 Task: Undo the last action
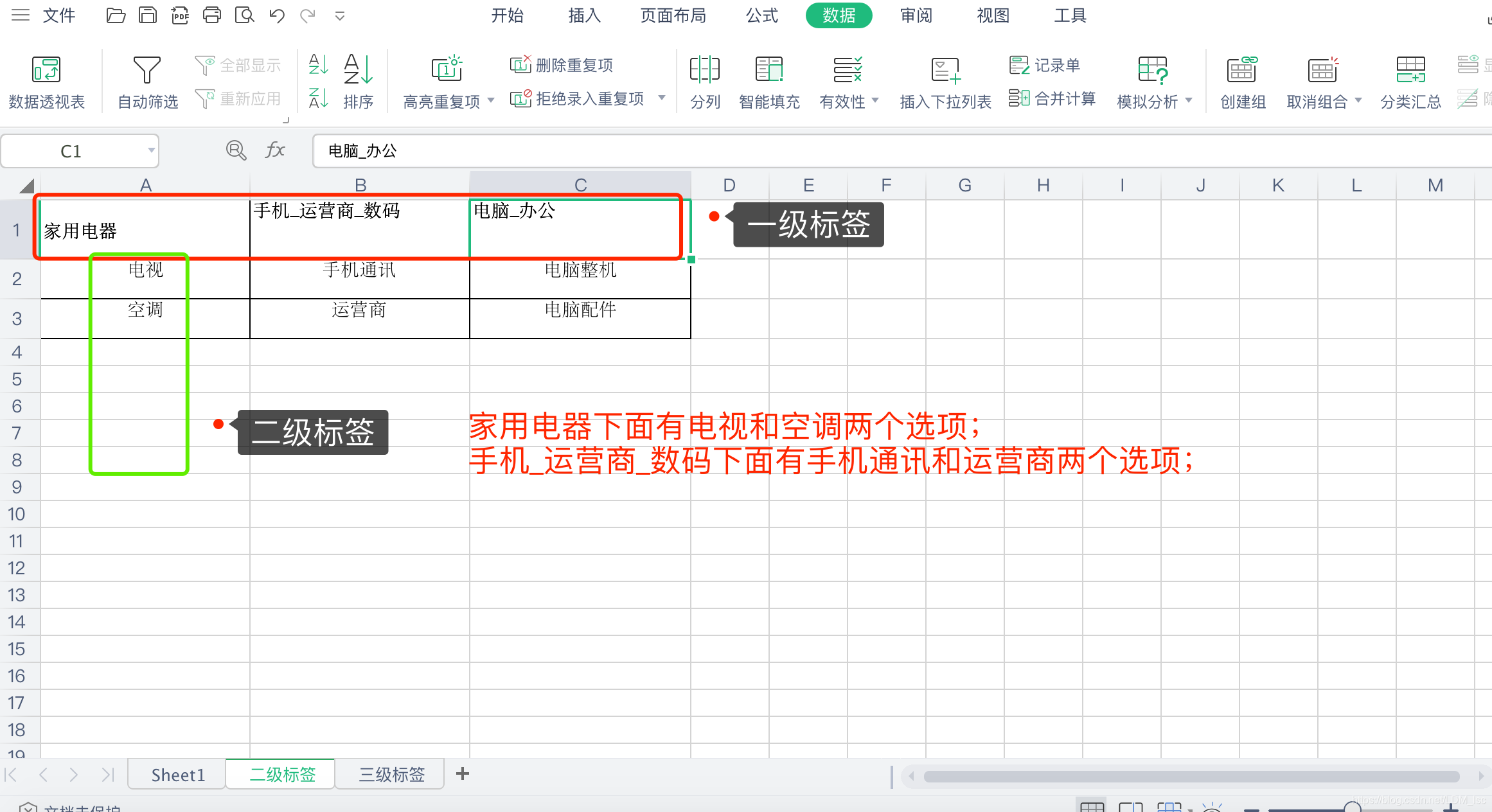point(277,15)
